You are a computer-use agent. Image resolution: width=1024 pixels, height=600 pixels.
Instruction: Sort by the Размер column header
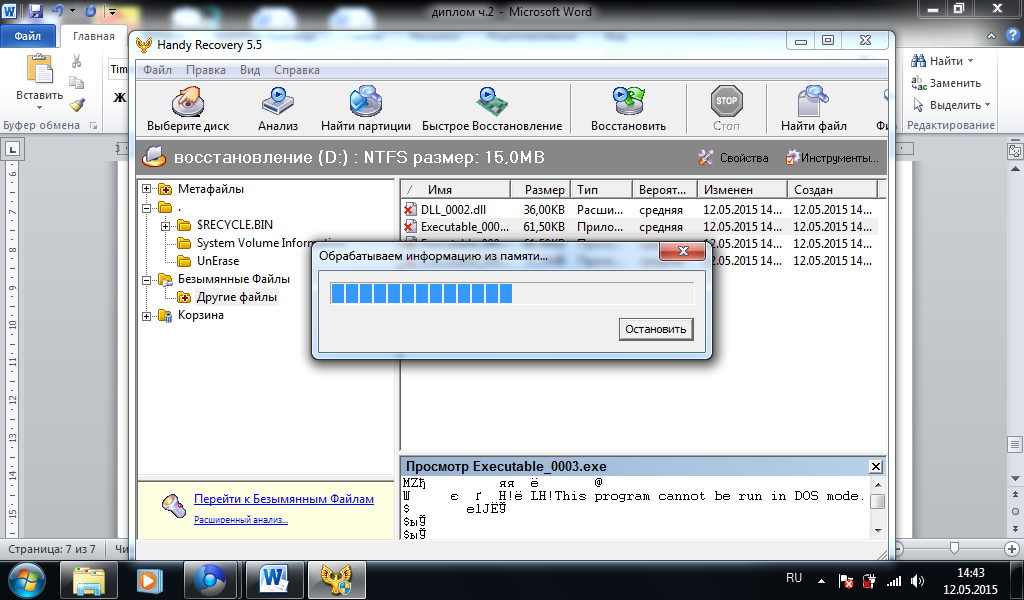click(540, 189)
